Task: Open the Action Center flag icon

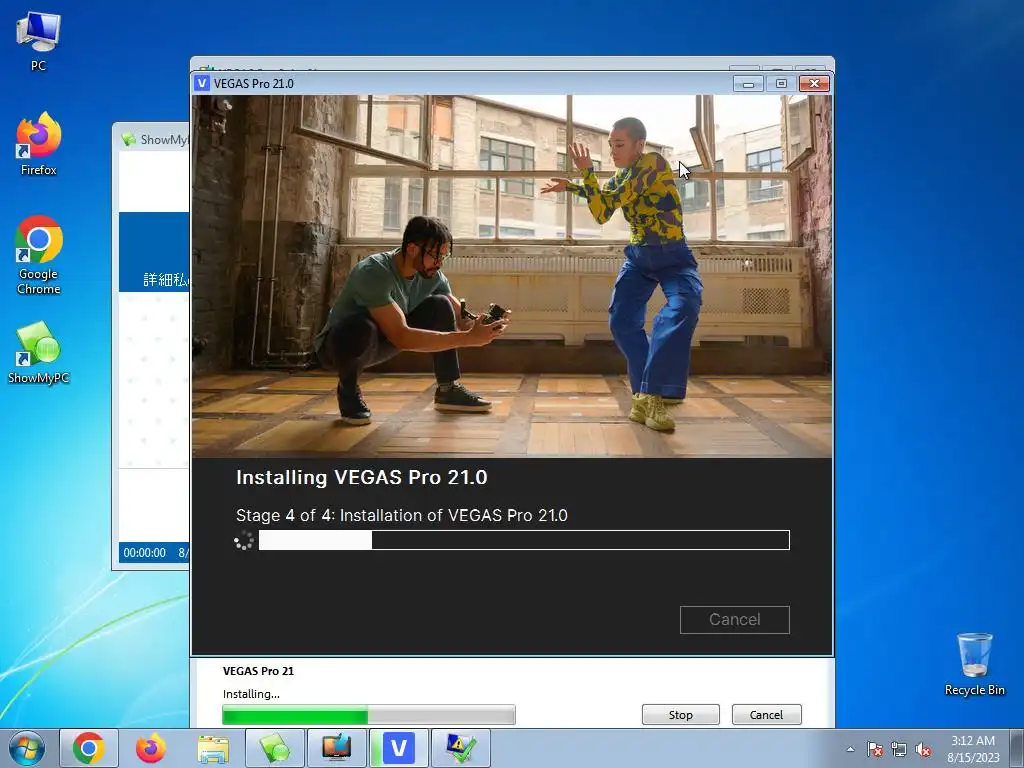Action: [875, 749]
